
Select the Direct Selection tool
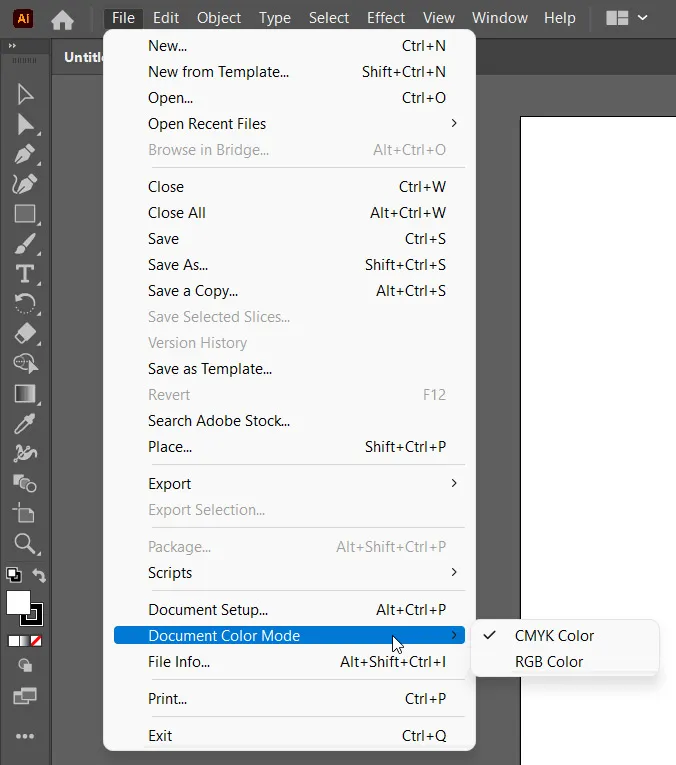coord(25,124)
